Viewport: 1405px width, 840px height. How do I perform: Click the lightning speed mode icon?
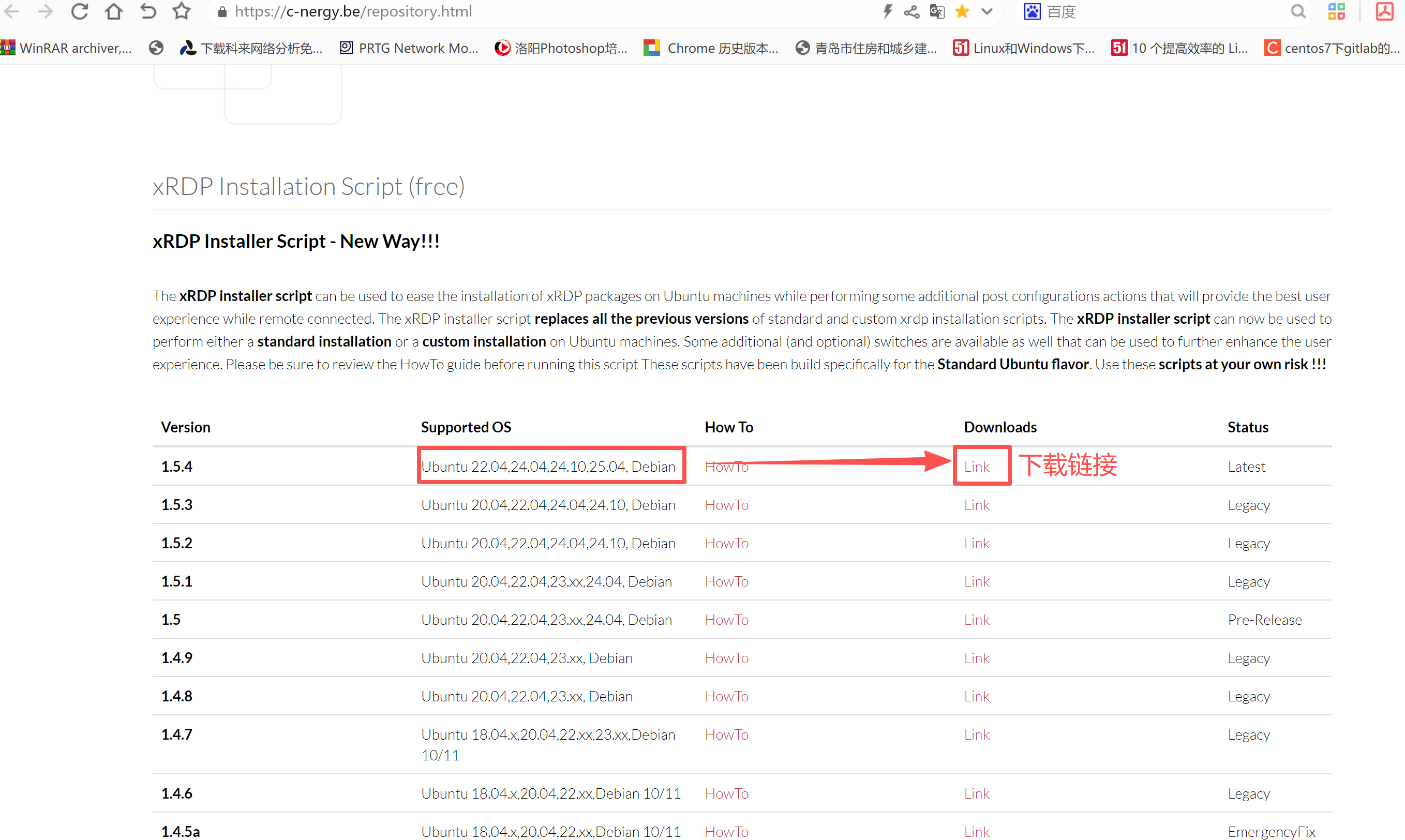pyautogui.click(x=887, y=11)
